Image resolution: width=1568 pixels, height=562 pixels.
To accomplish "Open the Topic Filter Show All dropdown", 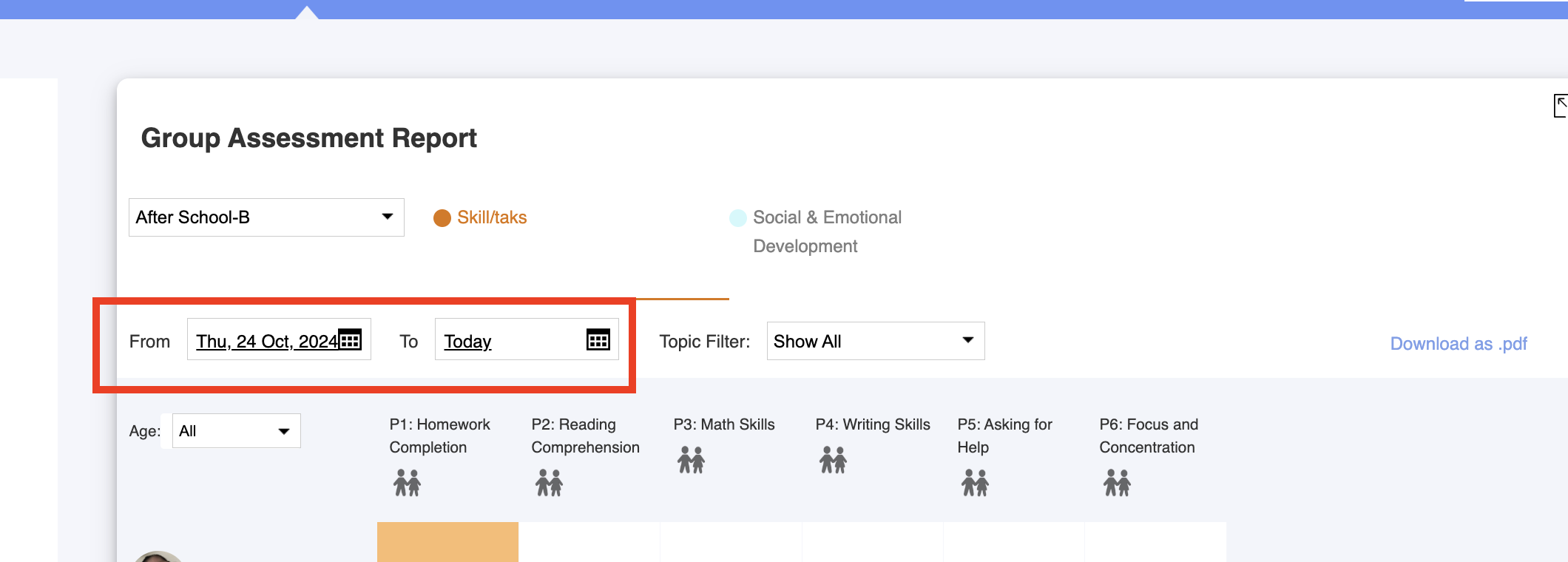I will tap(876, 341).
